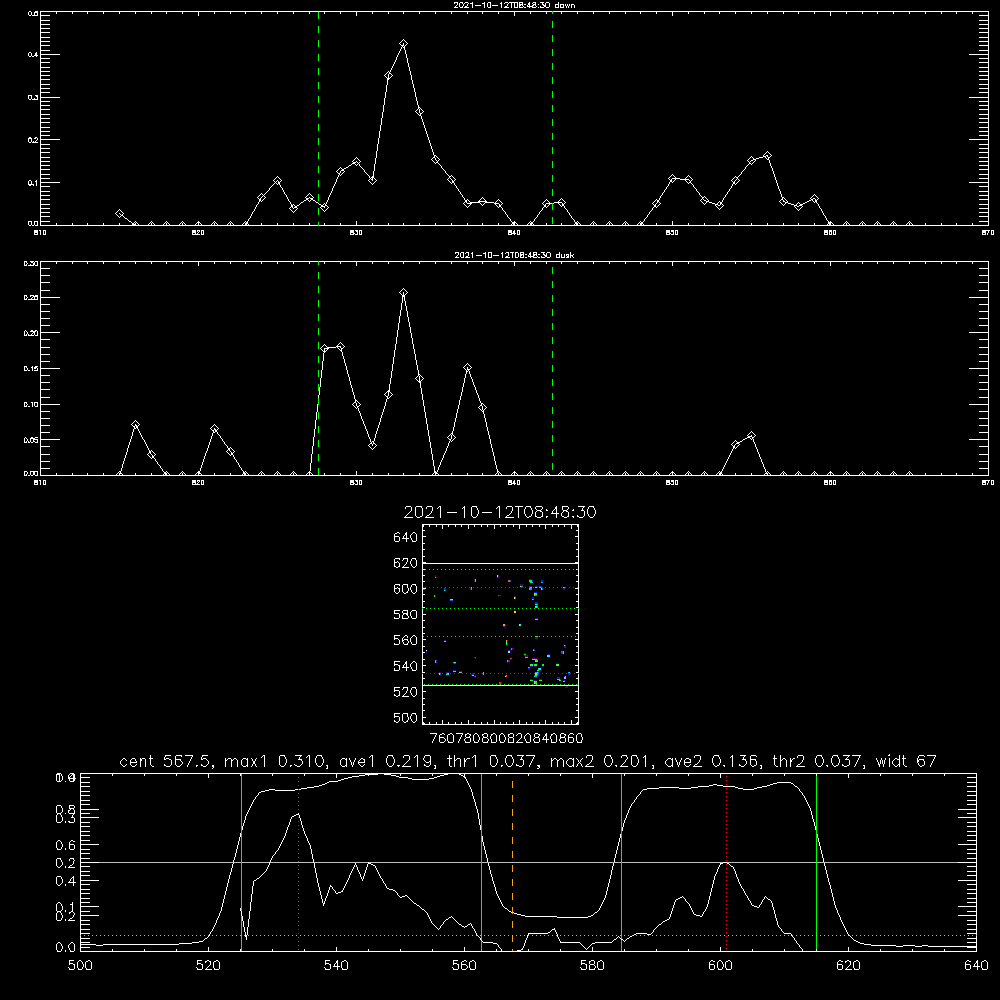Viewport: 1000px width, 1000px height.
Task: Click the 640 label on bottom plot x-axis
Action: click(x=976, y=966)
